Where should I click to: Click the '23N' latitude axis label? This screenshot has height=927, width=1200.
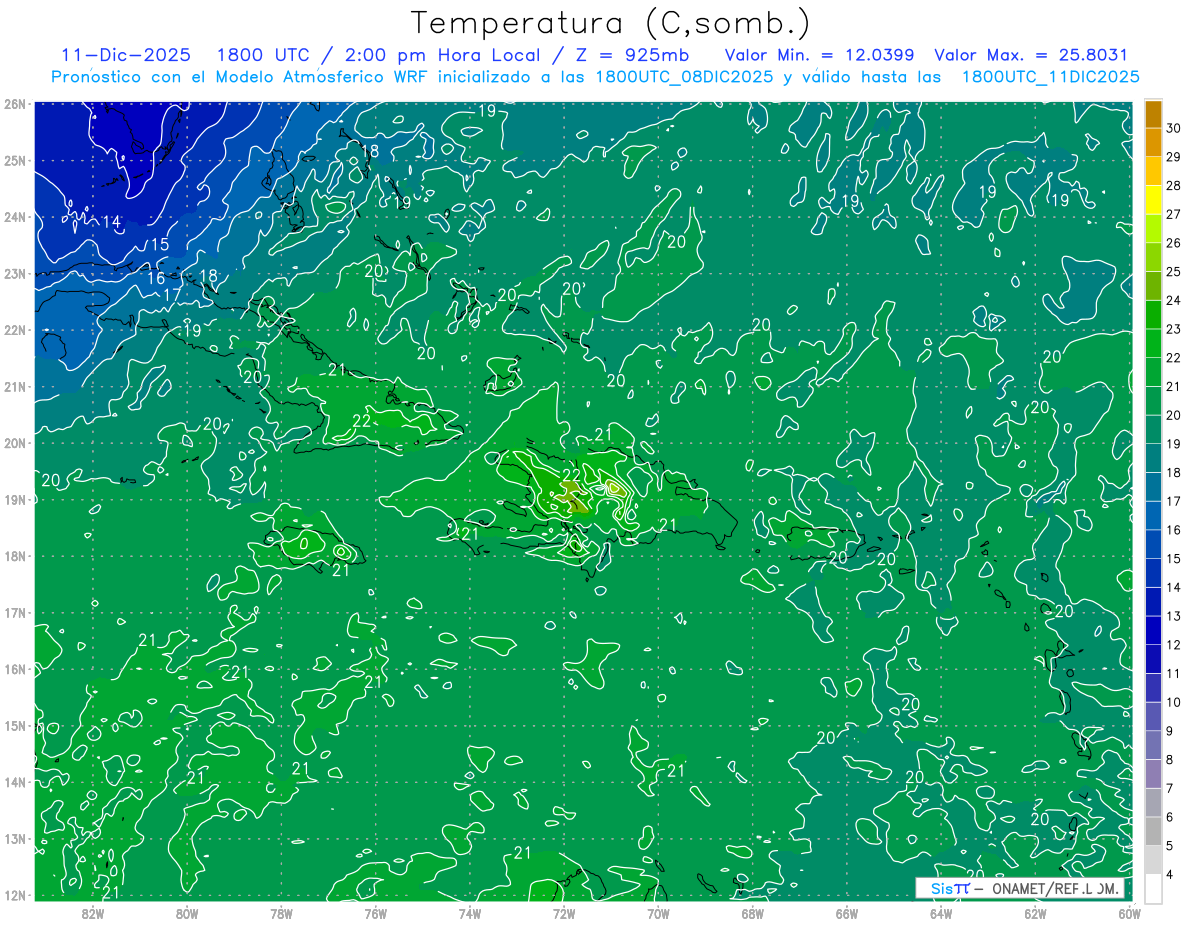(15, 273)
